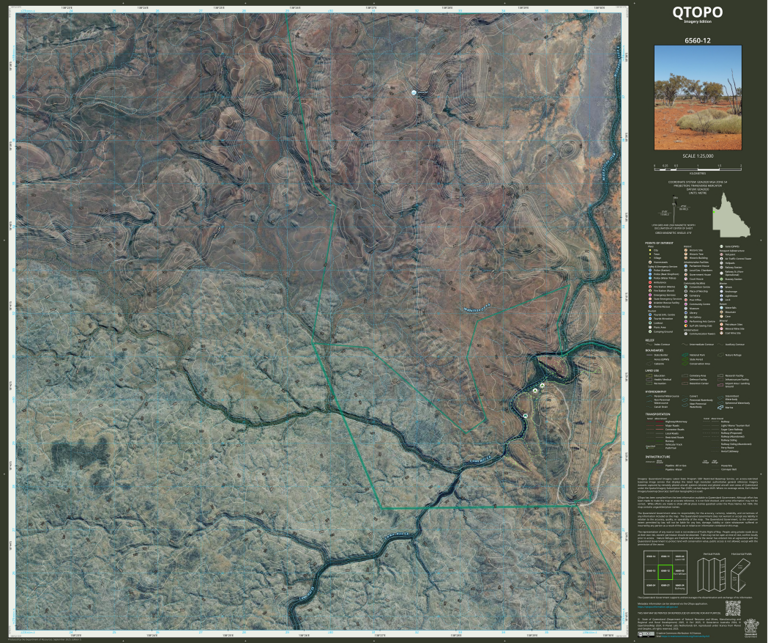Viewport: 768px width, 643px height.
Task: Click the white point marker in the northern hills
Action: pos(414,92)
